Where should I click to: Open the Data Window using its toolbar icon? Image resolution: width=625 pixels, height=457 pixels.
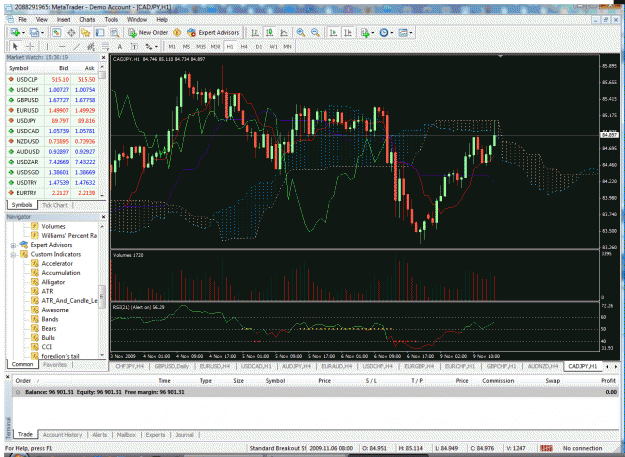coord(71,33)
